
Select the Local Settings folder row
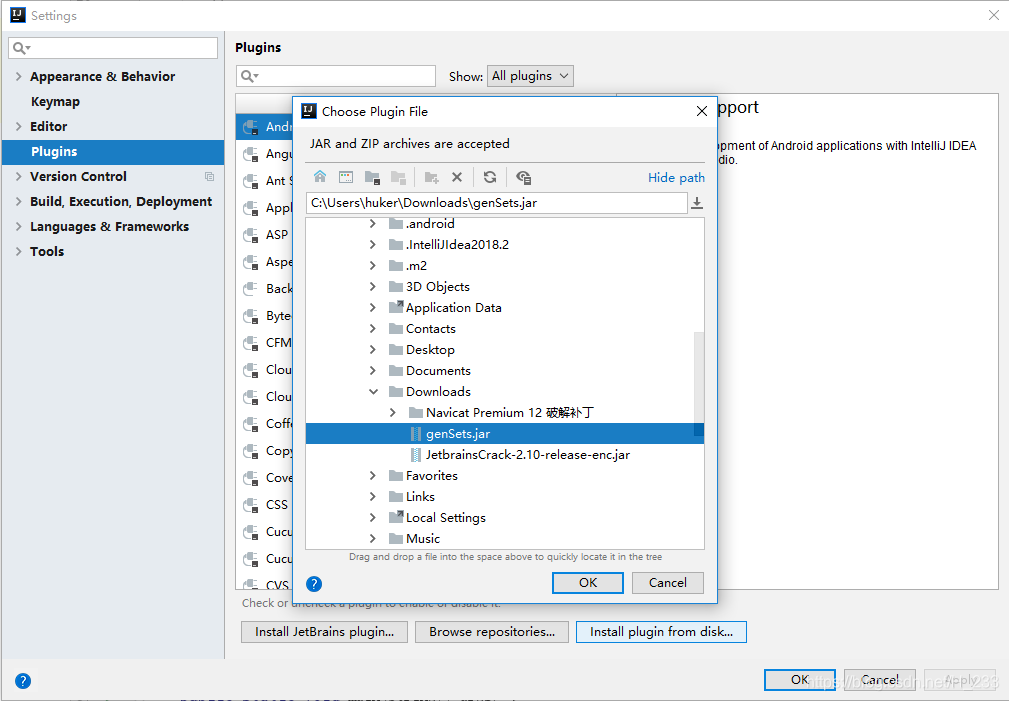click(504, 518)
